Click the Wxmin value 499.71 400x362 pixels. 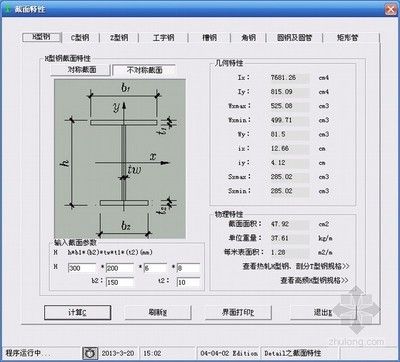click(x=289, y=120)
